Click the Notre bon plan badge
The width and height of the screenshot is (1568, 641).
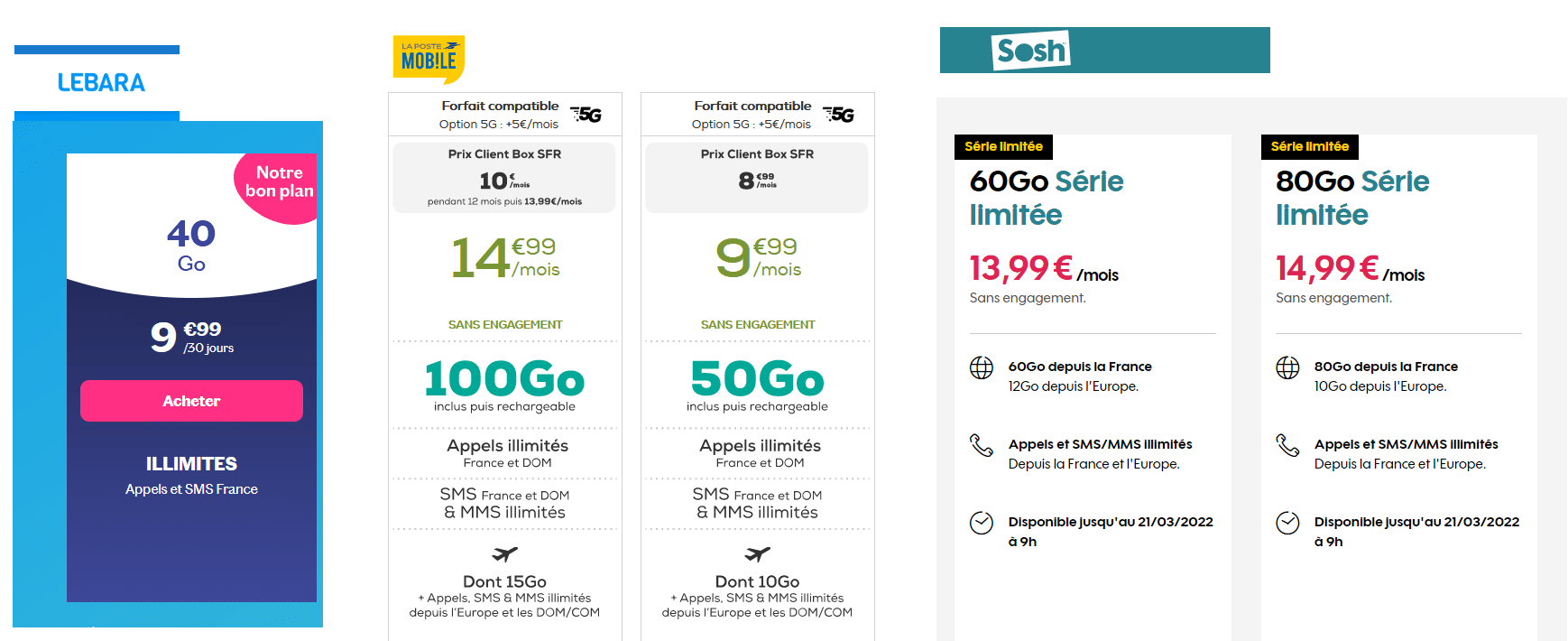pyautogui.click(x=278, y=186)
